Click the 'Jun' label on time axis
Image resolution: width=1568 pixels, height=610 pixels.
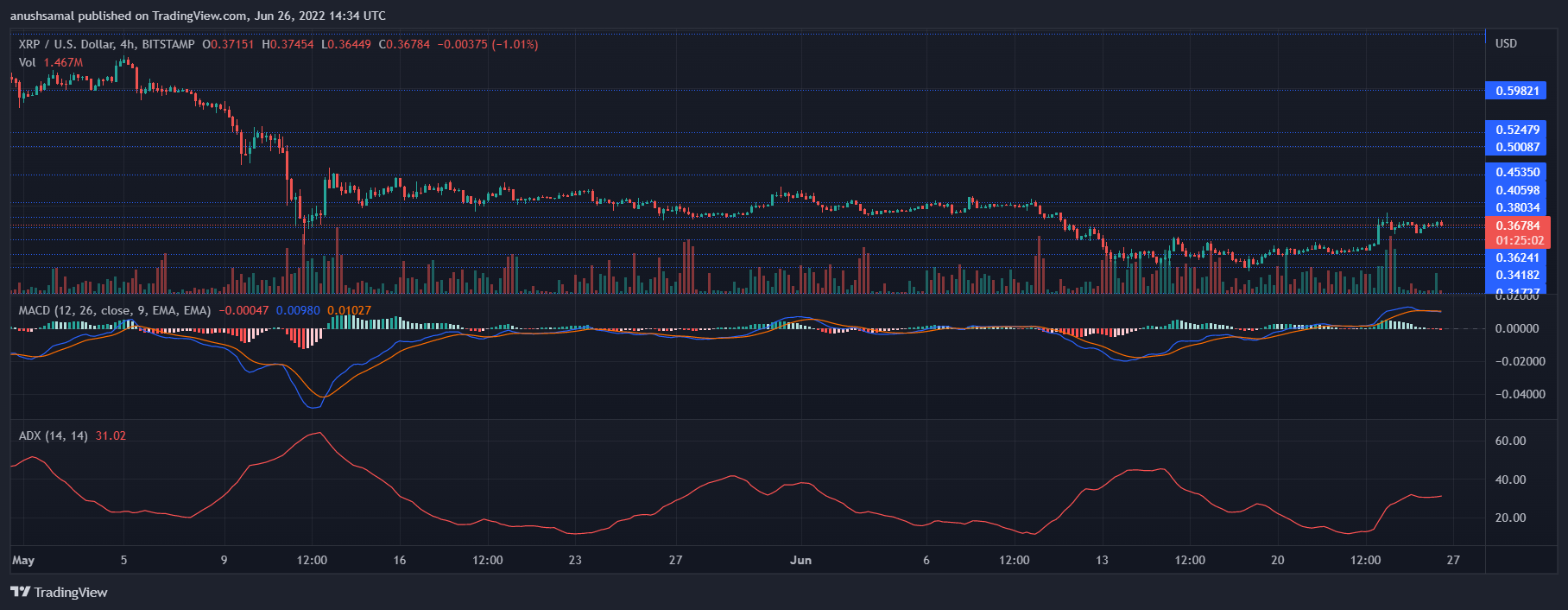coord(800,560)
